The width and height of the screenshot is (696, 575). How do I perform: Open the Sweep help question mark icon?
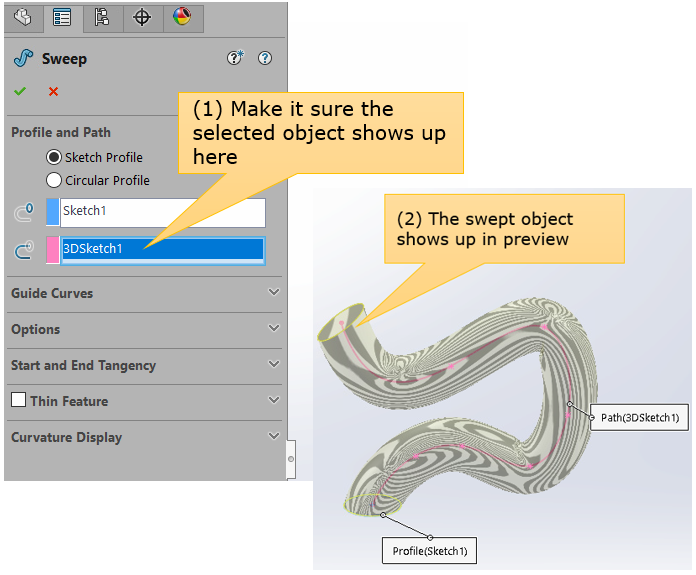coord(265,58)
